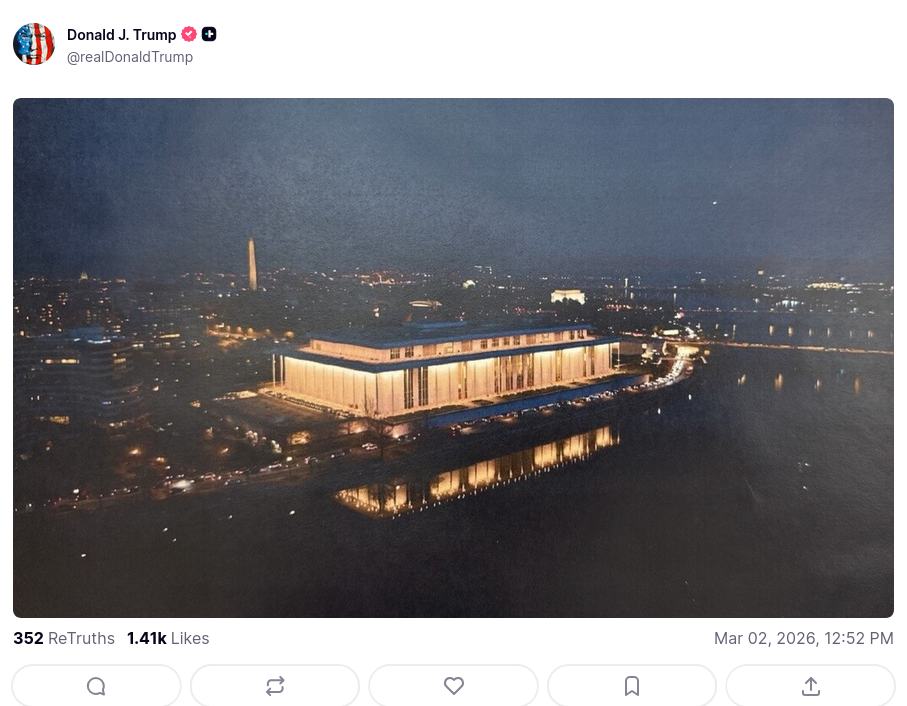The height and width of the screenshot is (706, 907).
Task: Like the post with the heart icon
Action: pos(454,686)
